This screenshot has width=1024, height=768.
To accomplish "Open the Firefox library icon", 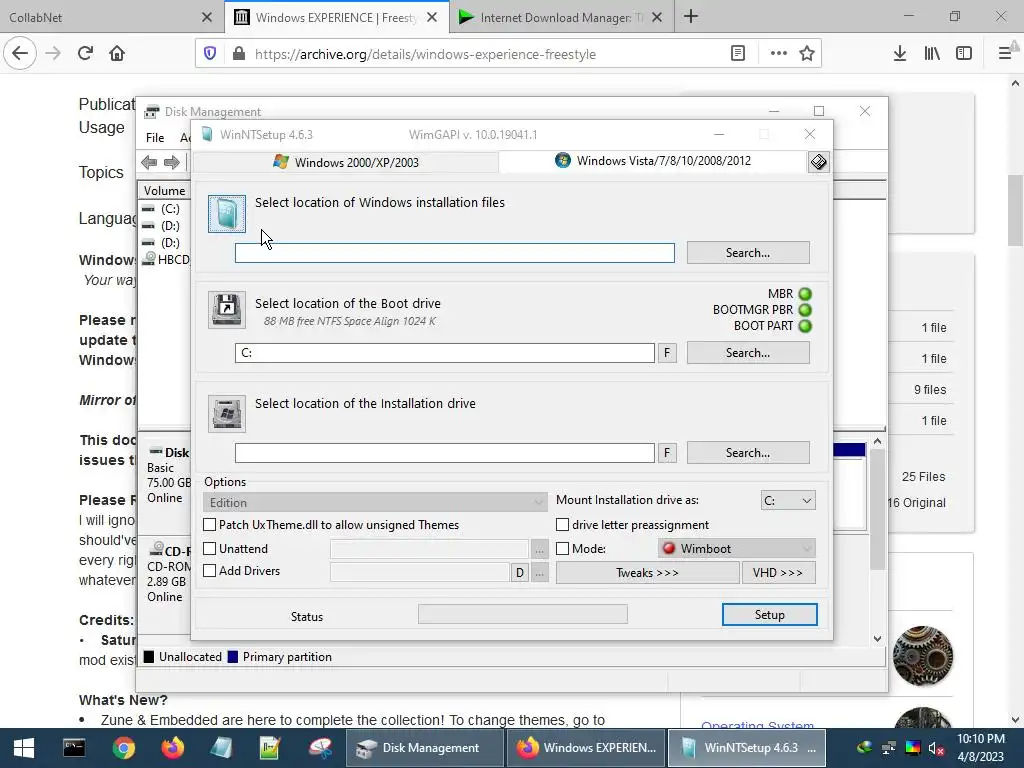I will pyautogui.click(x=932, y=54).
